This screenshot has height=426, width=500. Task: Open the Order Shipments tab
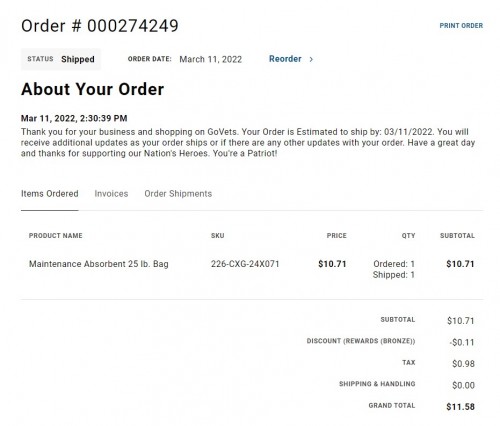coord(178,194)
